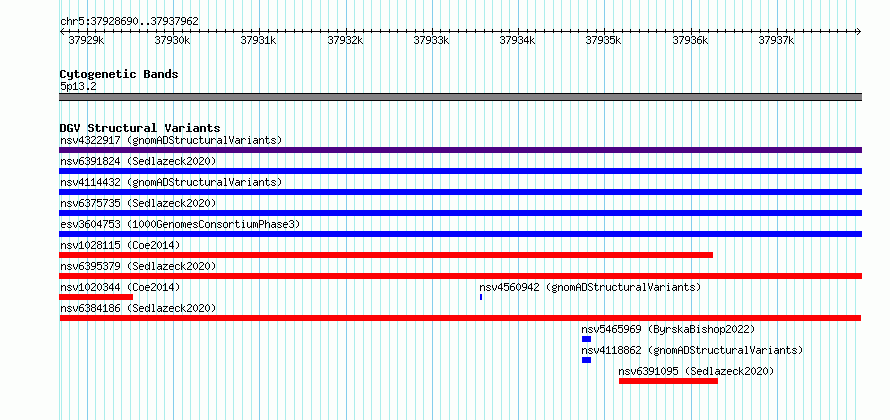The height and width of the screenshot is (420, 890).
Task: Click the red nsv6395379 variant bar
Action: click(460, 276)
